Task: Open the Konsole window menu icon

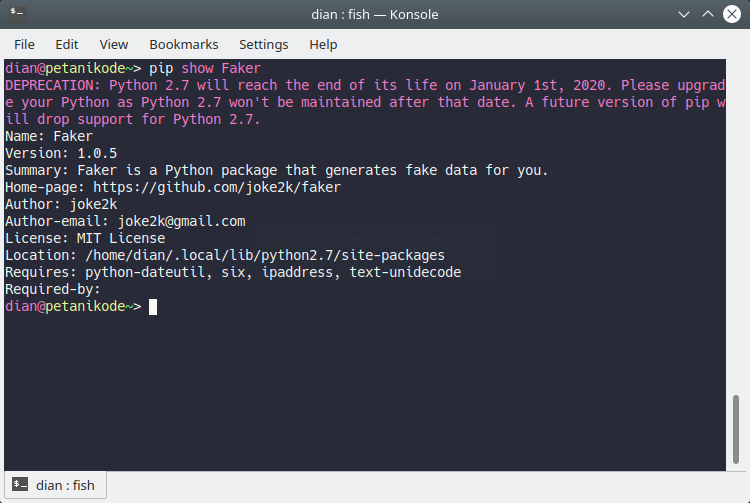Action: pyautogui.click(x=17, y=14)
